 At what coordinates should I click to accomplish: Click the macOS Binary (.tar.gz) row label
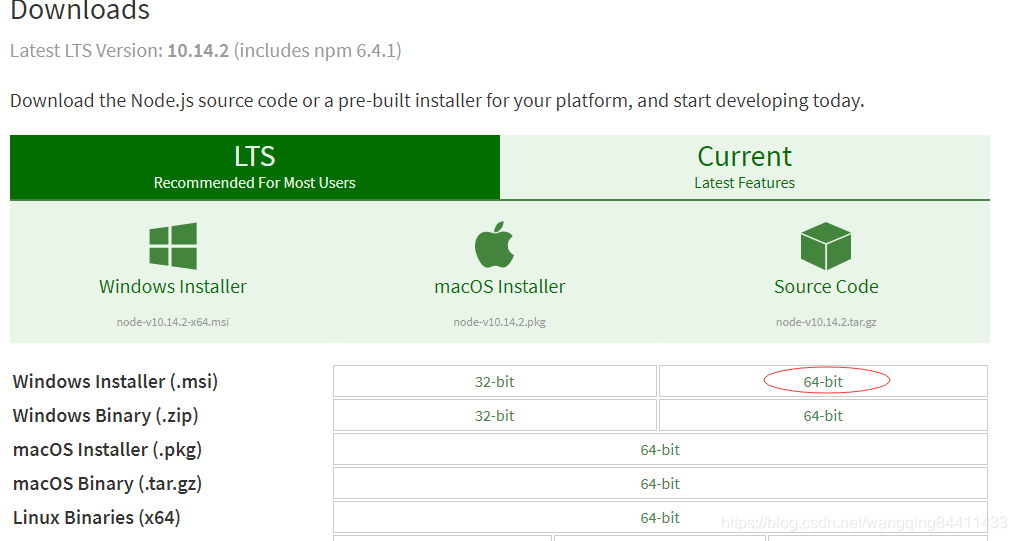point(107,484)
